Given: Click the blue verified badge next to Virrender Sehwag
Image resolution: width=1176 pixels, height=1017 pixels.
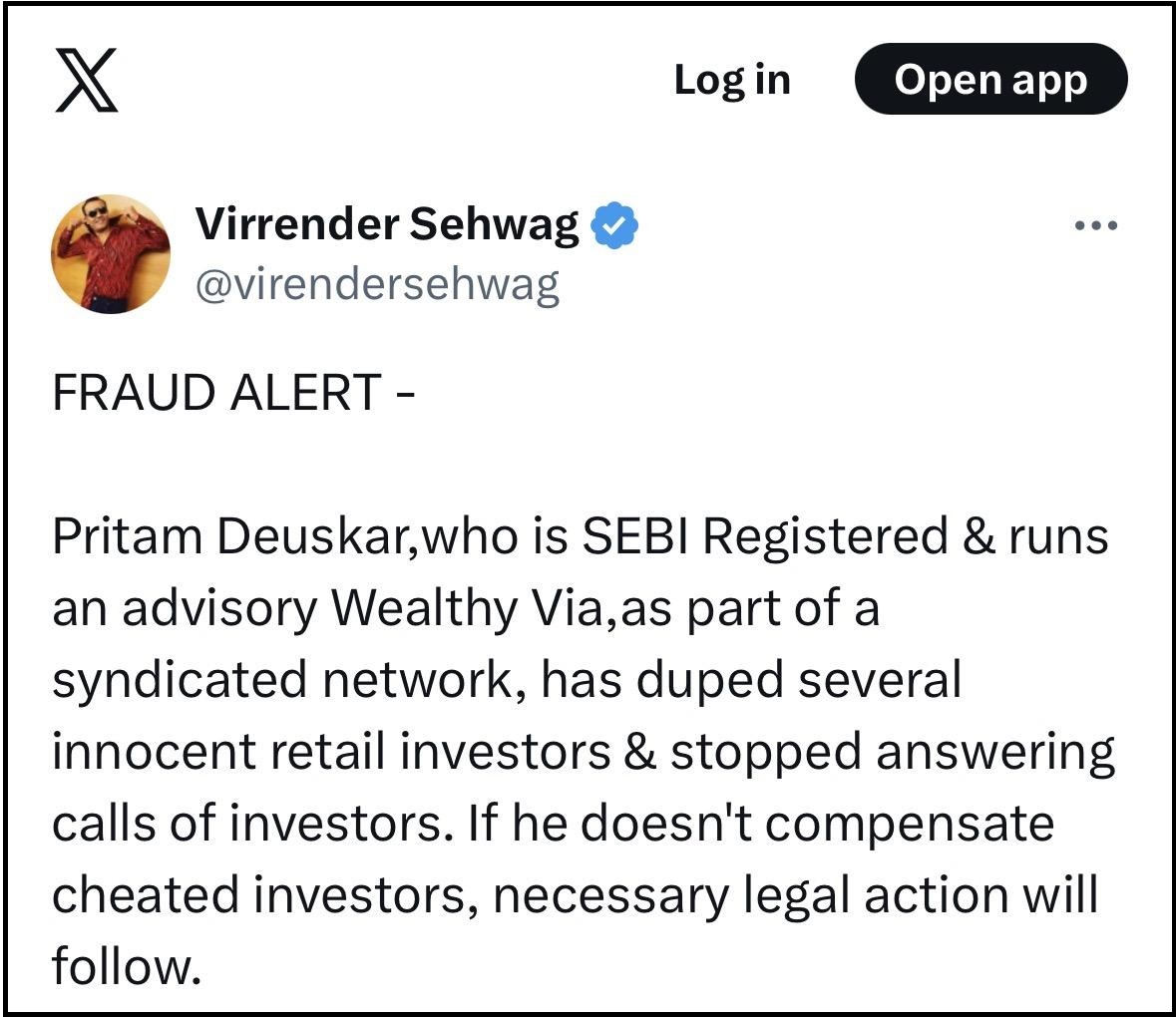Looking at the screenshot, I should point(612,224).
